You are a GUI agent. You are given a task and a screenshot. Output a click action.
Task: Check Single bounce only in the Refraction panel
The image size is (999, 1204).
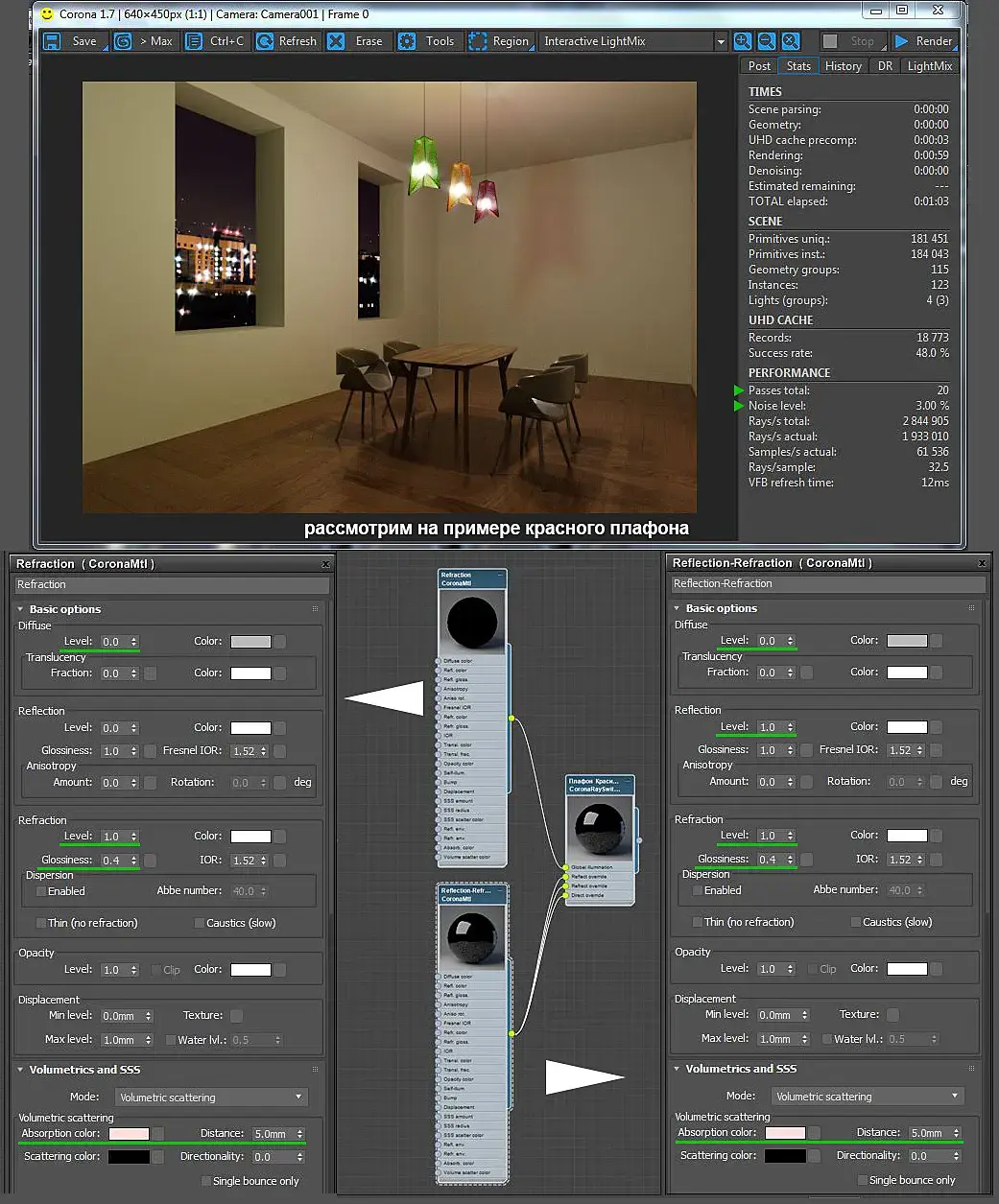(x=205, y=1182)
